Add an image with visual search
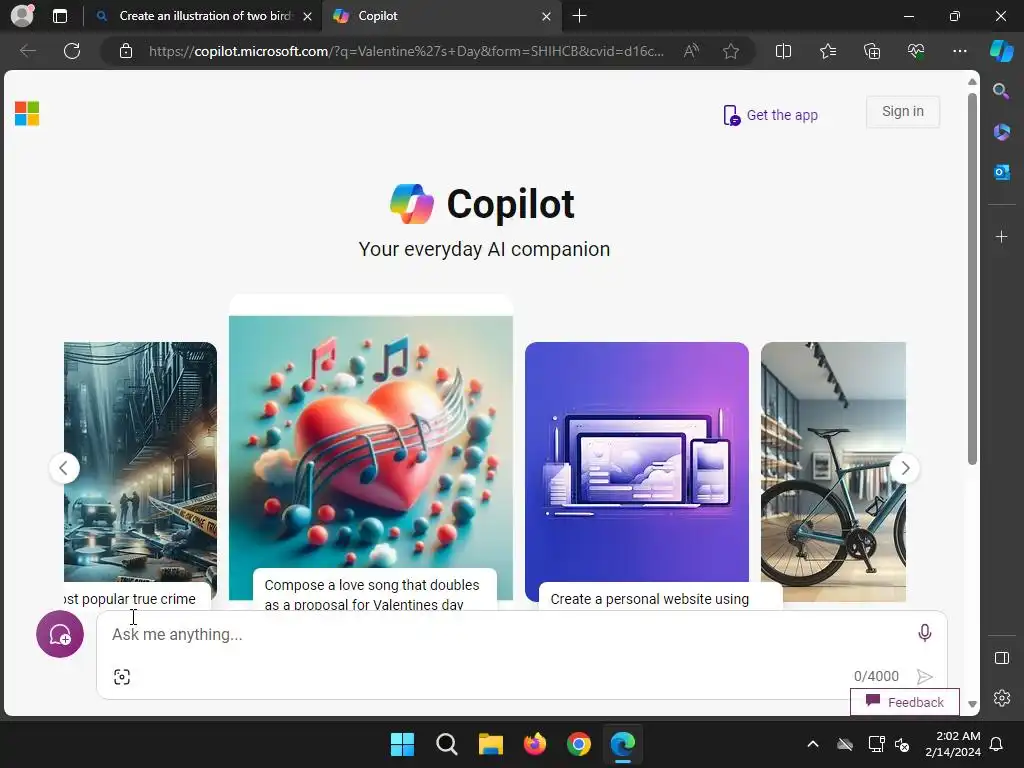This screenshot has height=768, width=1024. (121, 677)
